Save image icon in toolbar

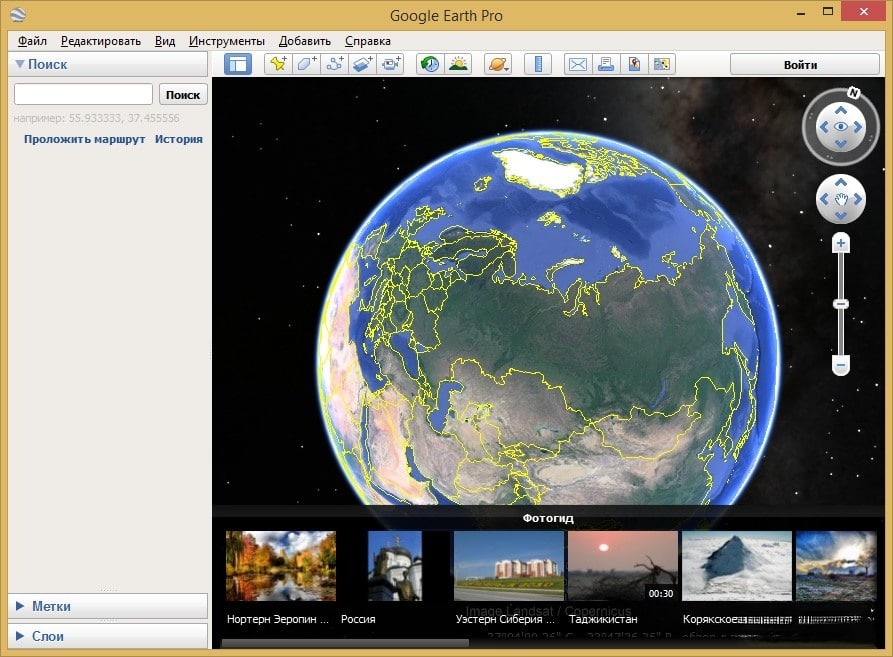633,64
